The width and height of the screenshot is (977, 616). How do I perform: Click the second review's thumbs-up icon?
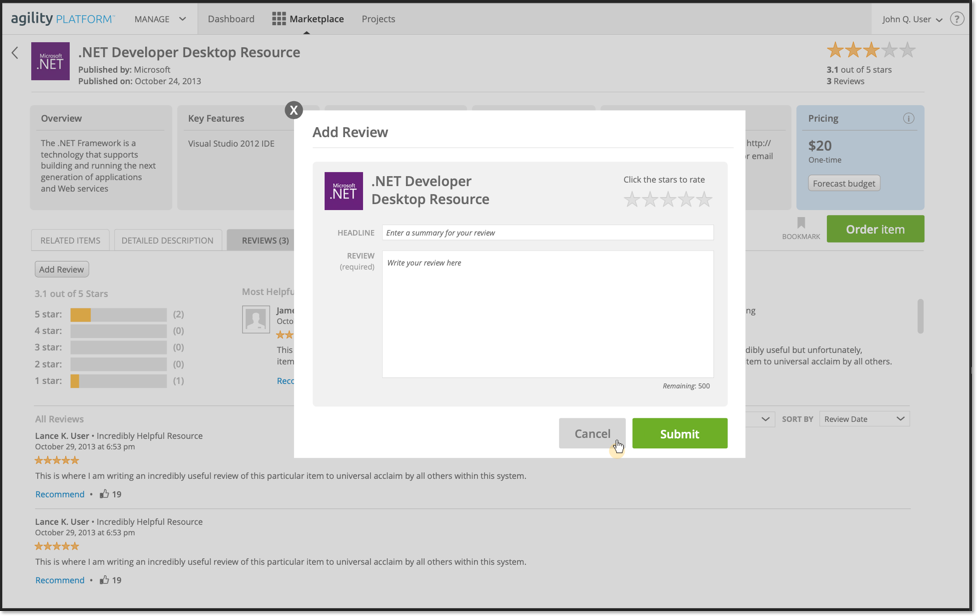pyautogui.click(x=104, y=580)
